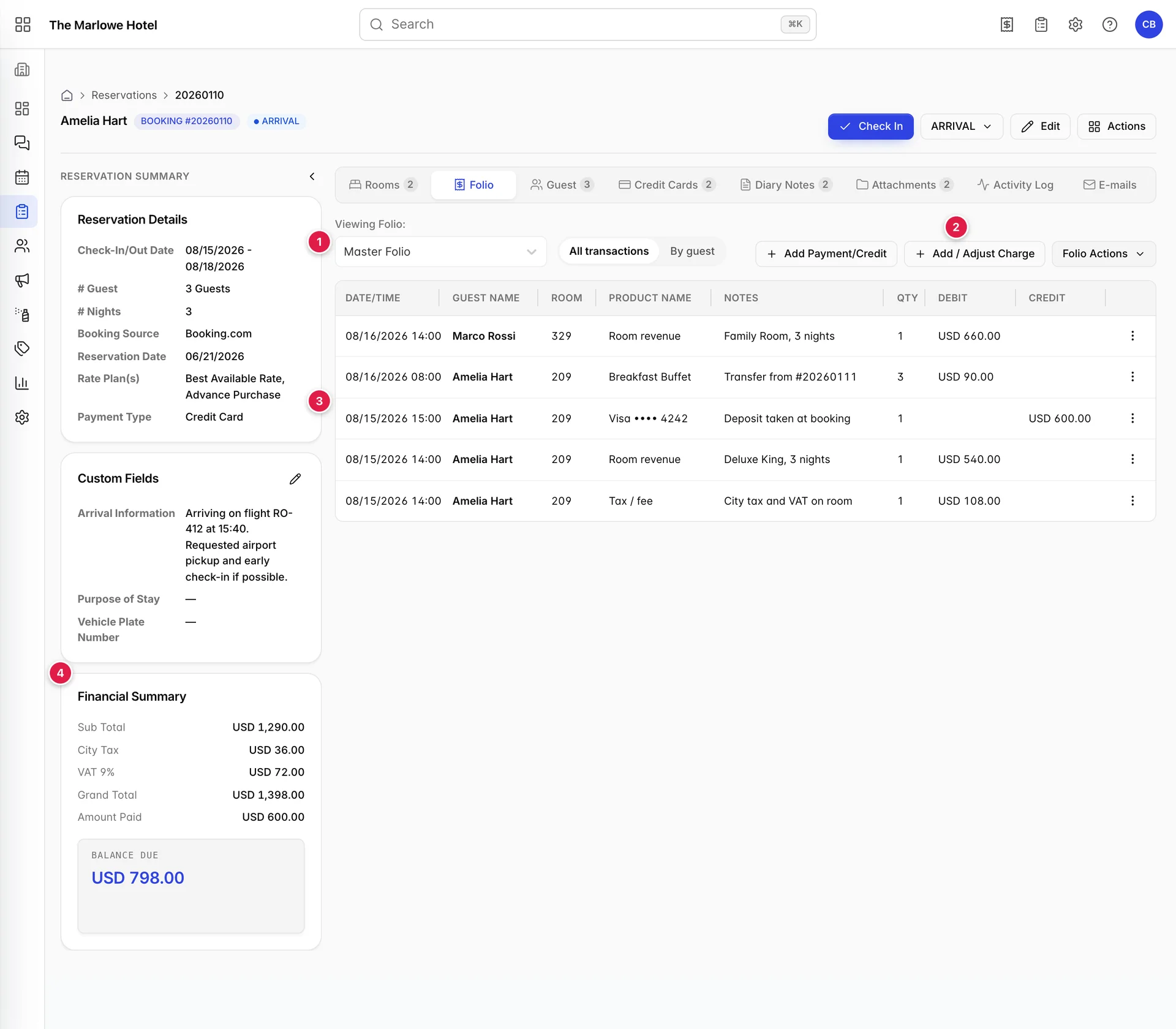
Task: Edit Custom Fields with pencil icon
Action: pyautogui.click(x=295, y=479)
